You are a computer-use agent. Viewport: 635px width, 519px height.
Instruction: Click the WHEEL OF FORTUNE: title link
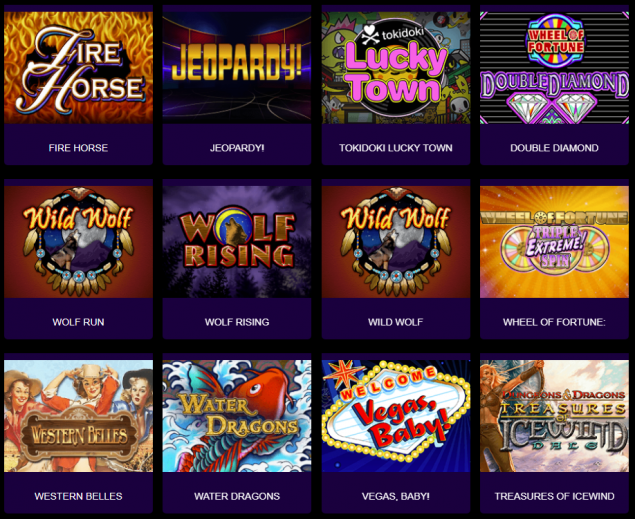(554, 322)
